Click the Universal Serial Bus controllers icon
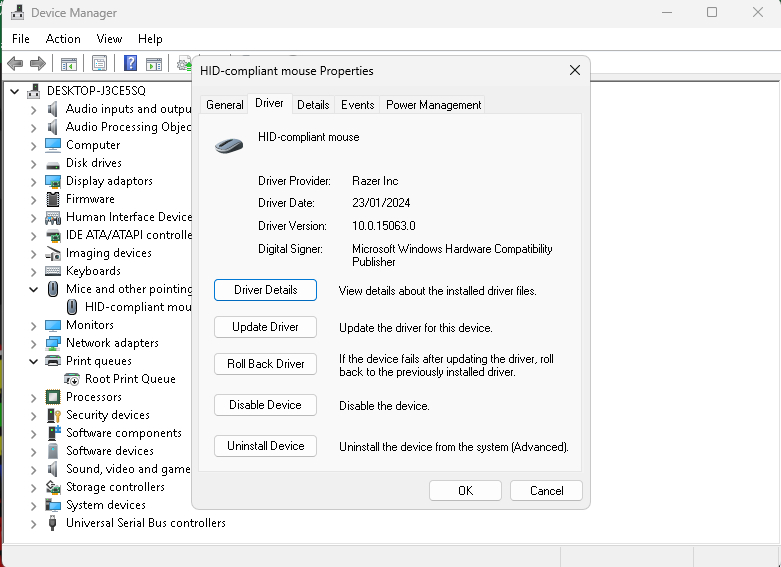The height and width of the screenshot is (567, 781). [x=53, y=523]
